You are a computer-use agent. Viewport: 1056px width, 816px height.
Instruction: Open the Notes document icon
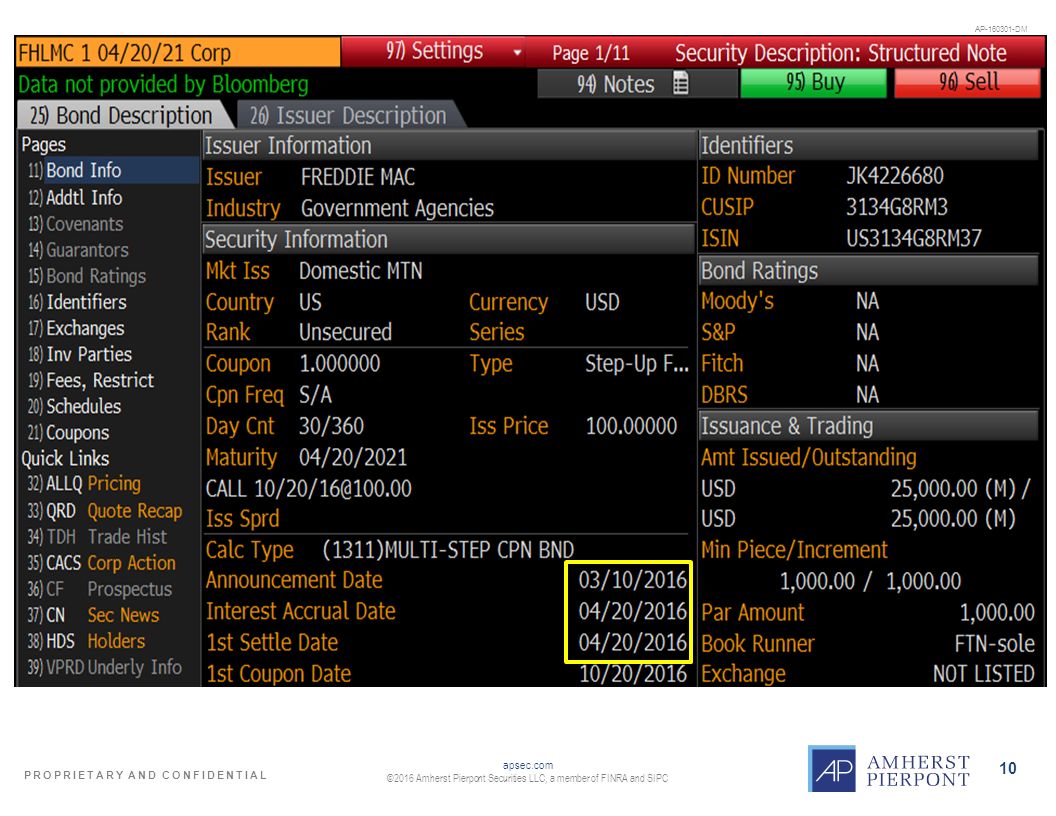pyautogui.click(x=681, y=83)
